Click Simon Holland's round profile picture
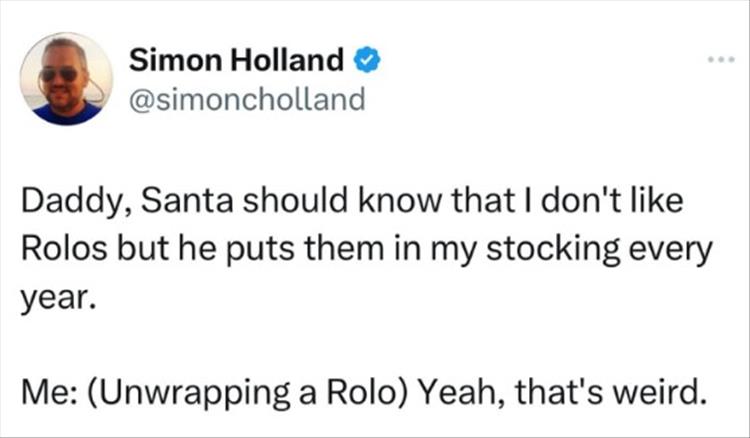 coord(67,79)
